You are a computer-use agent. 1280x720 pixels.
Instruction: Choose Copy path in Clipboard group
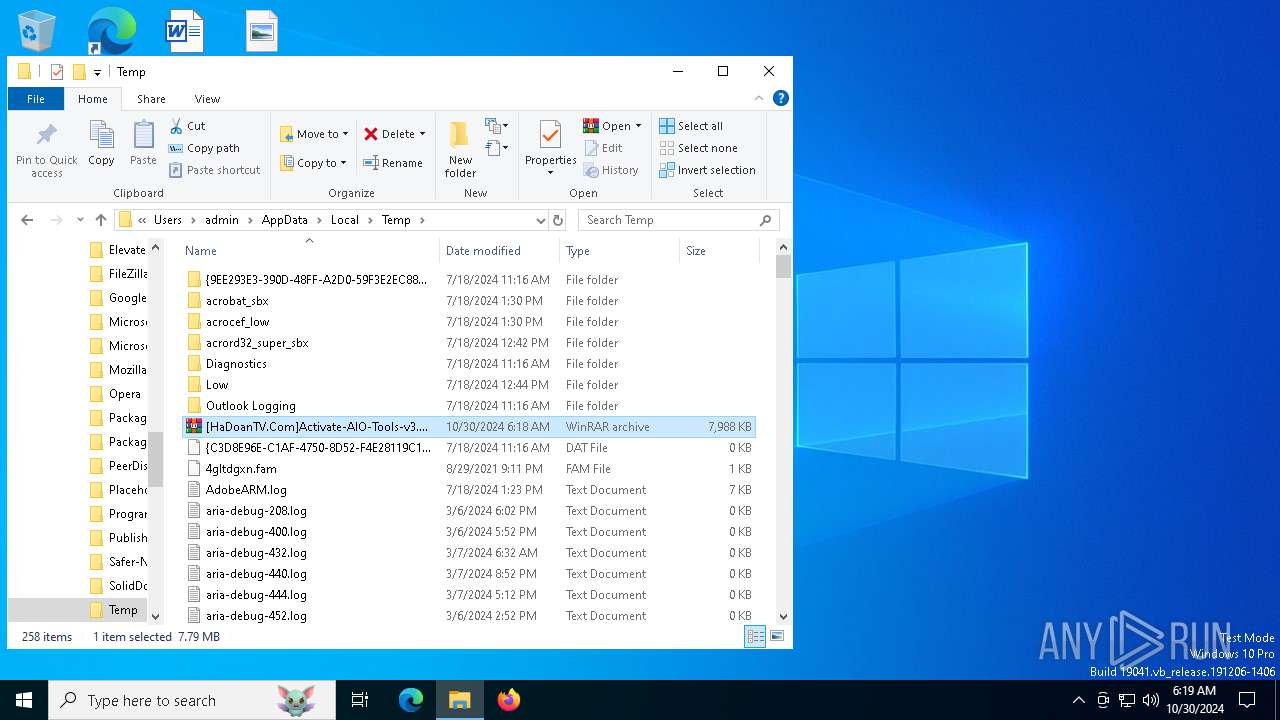(x=205, y=148)
